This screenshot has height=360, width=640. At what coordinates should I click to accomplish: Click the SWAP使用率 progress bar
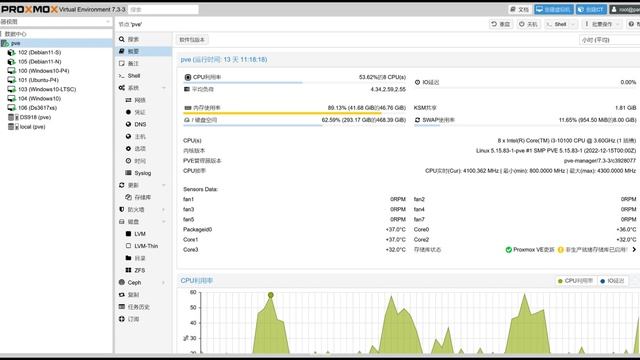[x=525, y=125]
